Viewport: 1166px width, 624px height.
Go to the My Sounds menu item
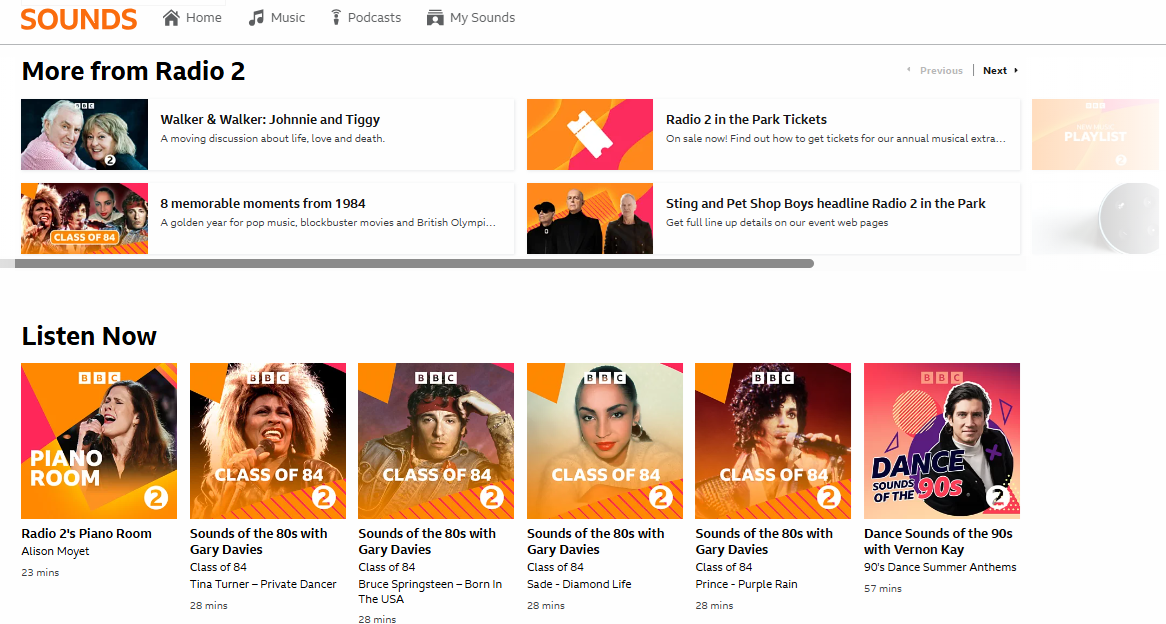point(482,18)
